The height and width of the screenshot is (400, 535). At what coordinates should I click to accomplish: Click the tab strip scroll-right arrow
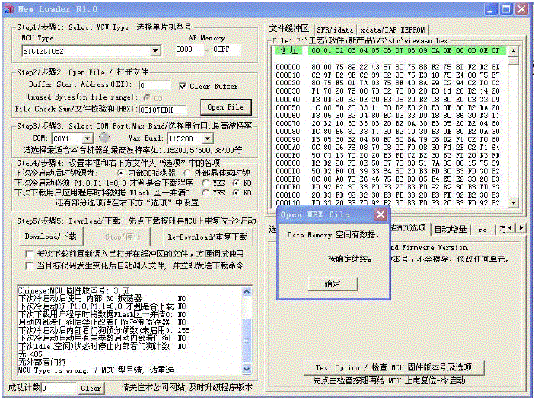tap(521, 228)
